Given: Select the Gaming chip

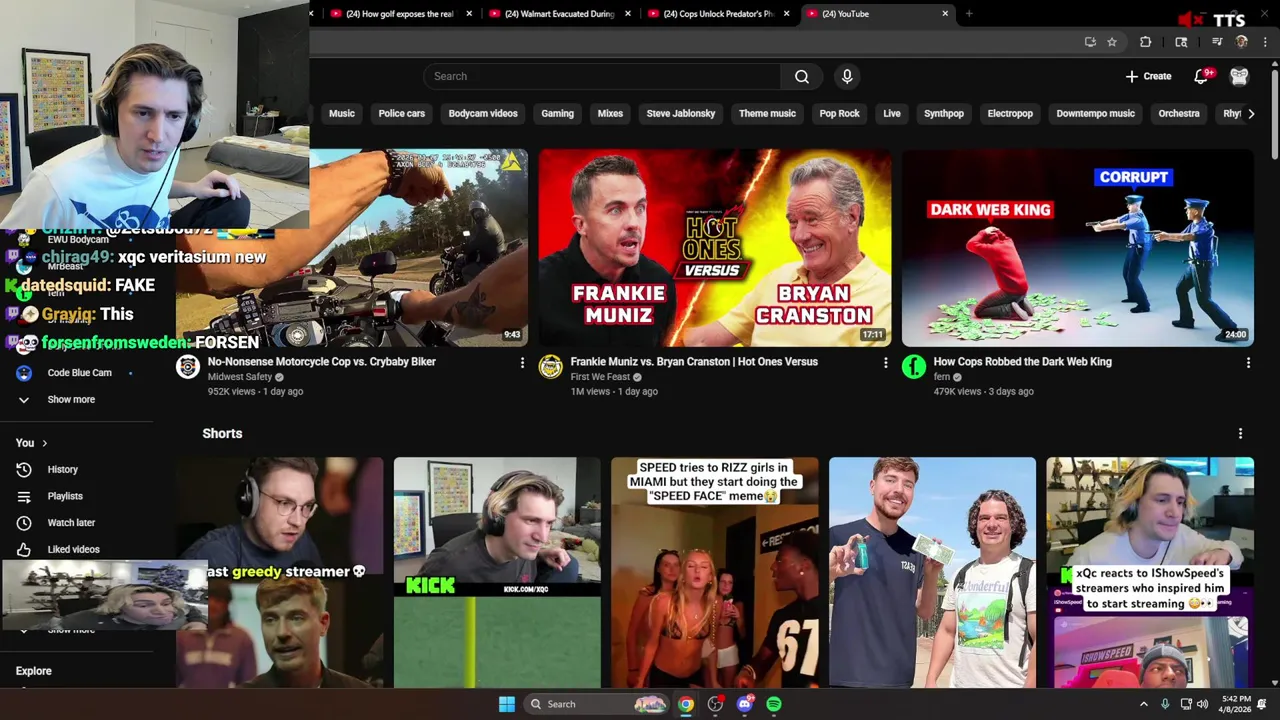Looking at the screenshot, I should pyautogui.click(x=557, y=113).
